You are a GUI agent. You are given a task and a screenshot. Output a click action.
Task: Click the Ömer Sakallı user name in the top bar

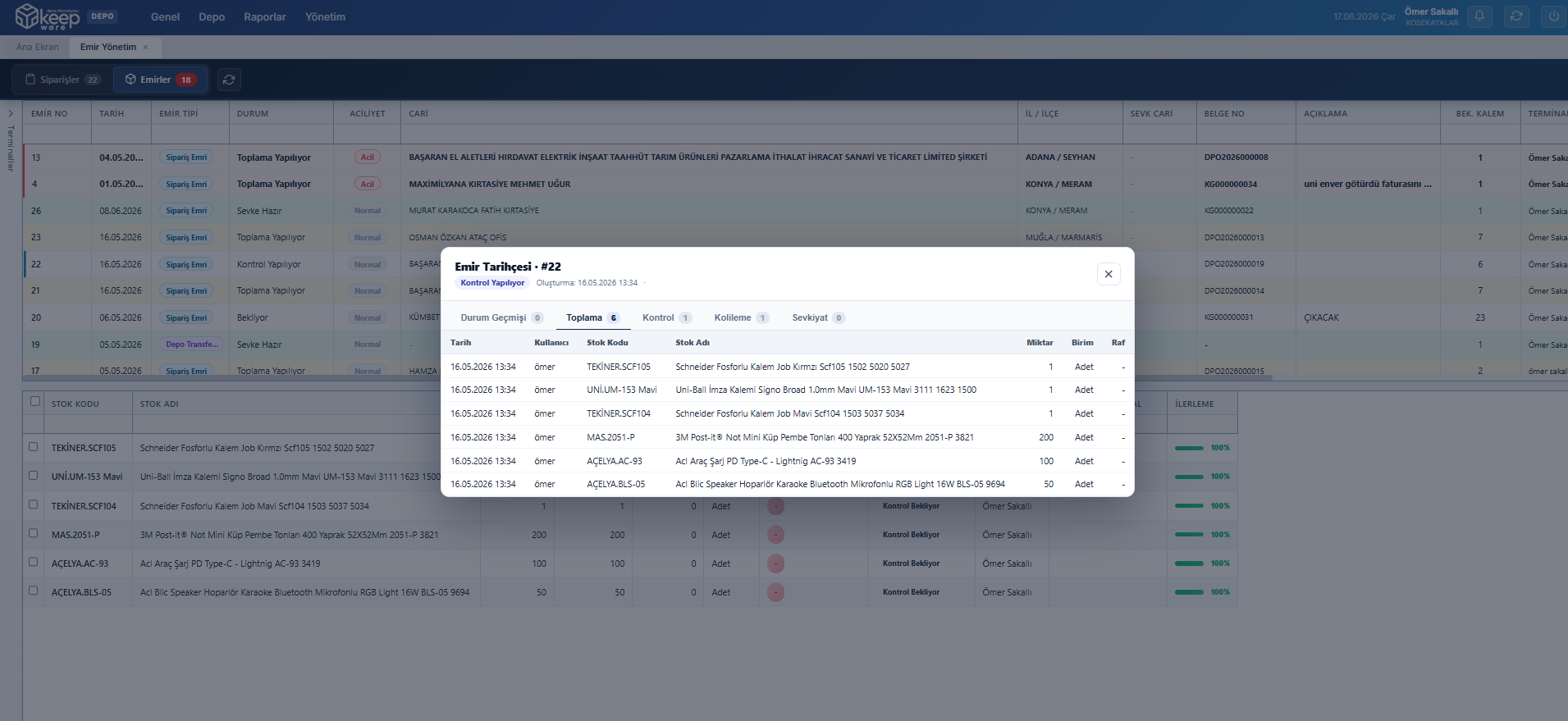(1431, 11)
